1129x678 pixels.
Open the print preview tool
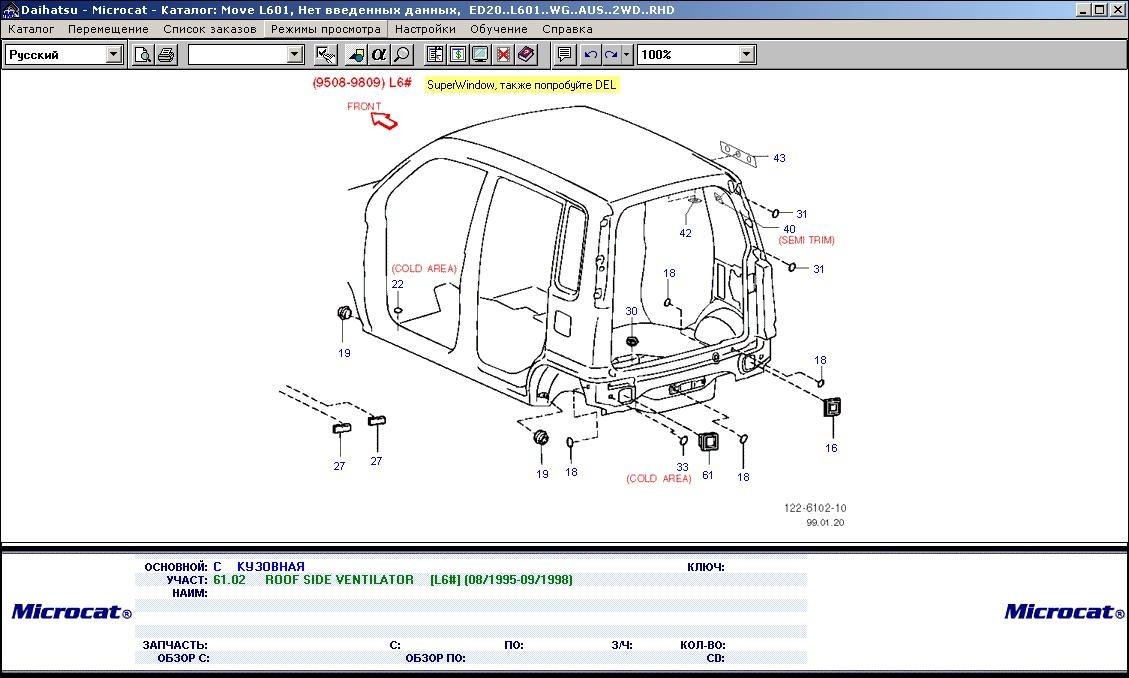click(143, 55)
